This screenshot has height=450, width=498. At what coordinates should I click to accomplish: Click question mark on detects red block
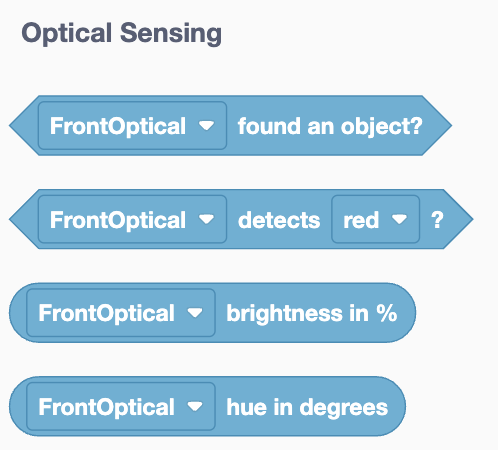pyautogui.click(x=437, y=220)
